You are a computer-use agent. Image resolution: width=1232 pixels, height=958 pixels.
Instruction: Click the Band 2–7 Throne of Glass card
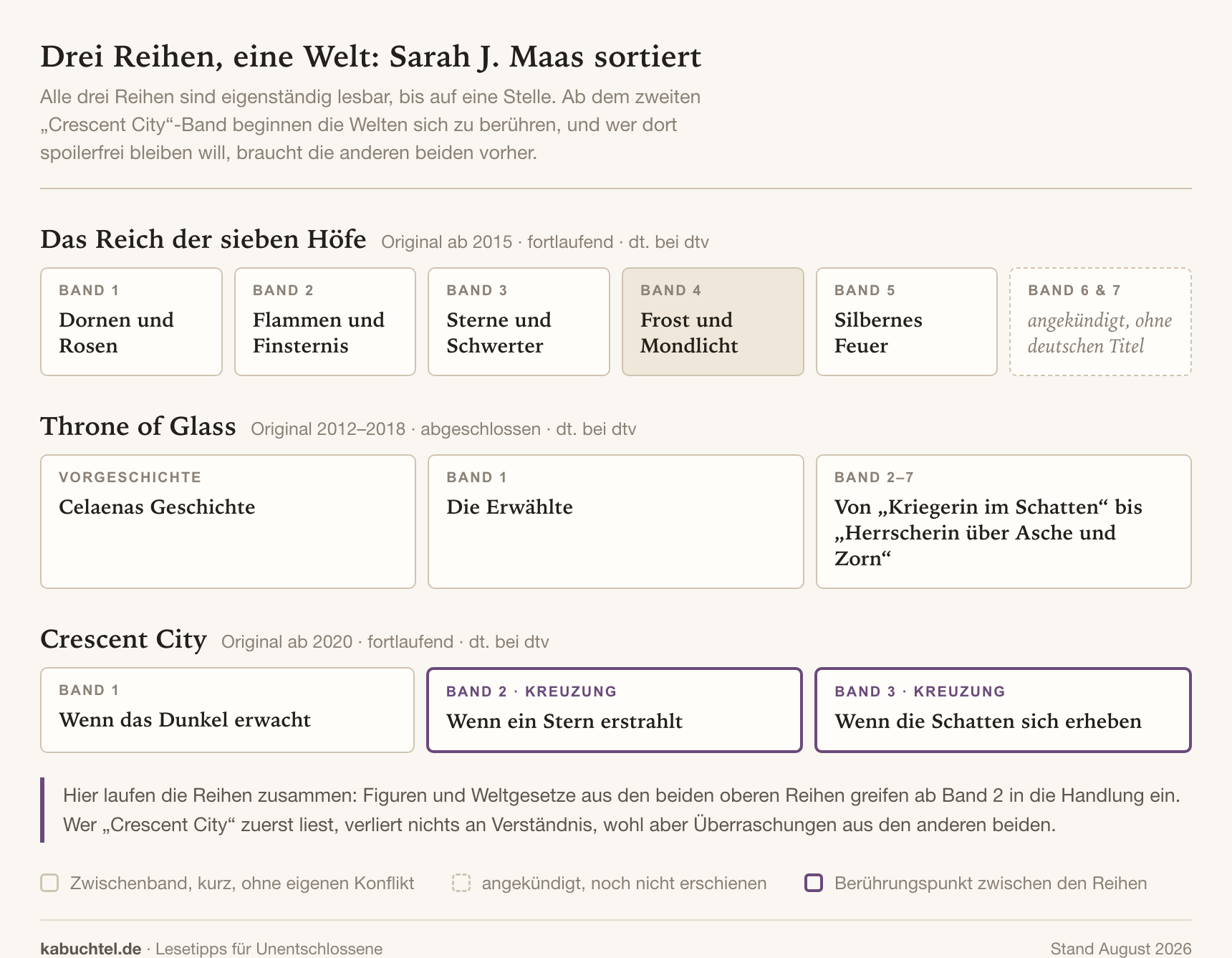tap(1004, 522)
